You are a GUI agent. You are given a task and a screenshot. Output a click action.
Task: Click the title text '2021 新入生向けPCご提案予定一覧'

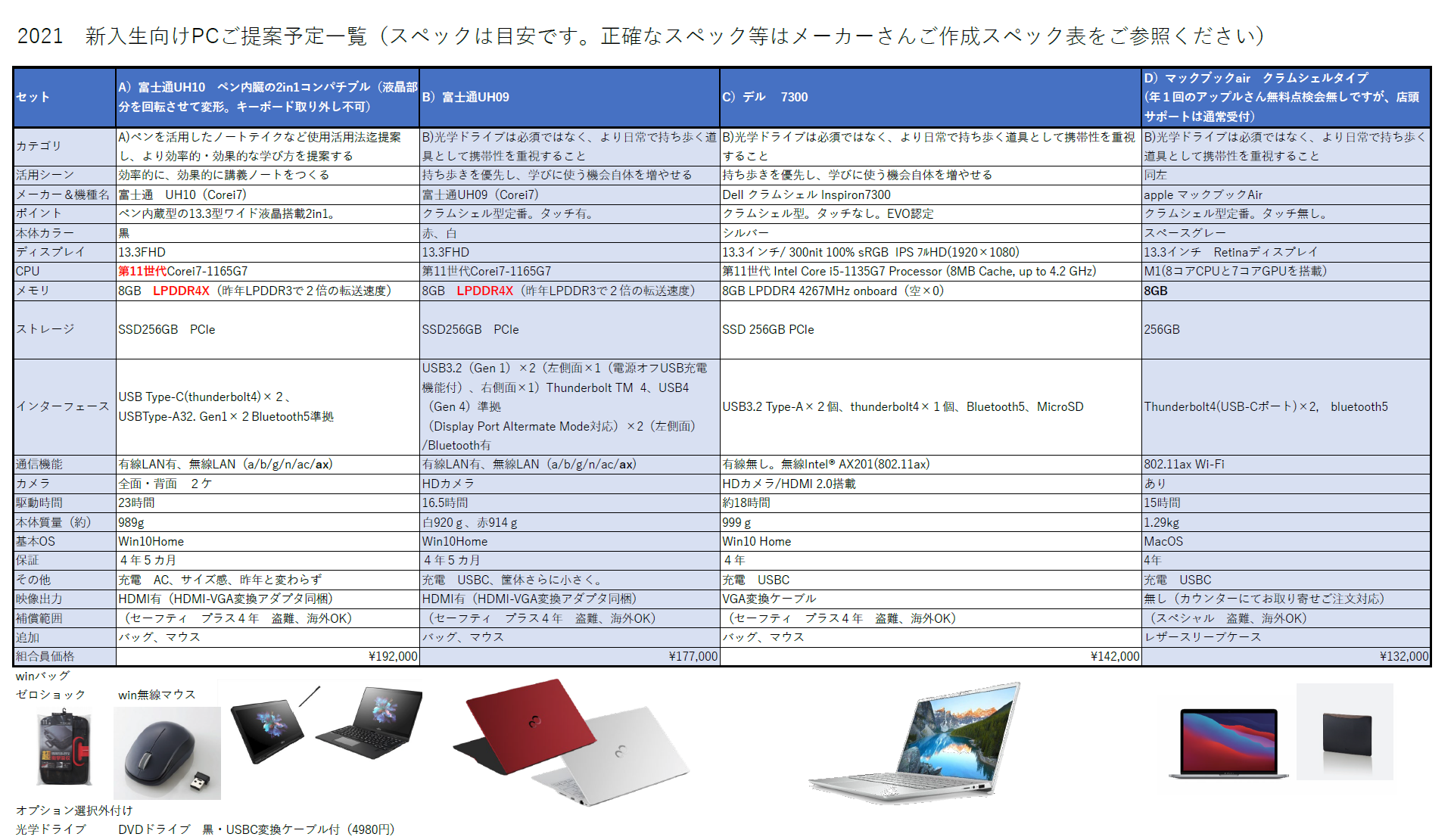coord(192,36)
